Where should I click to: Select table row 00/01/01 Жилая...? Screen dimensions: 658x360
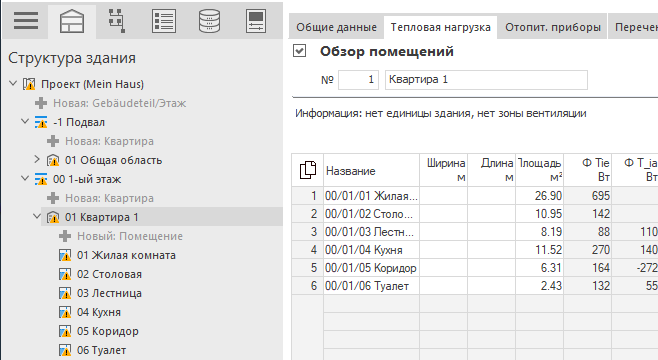coord(371,196)
